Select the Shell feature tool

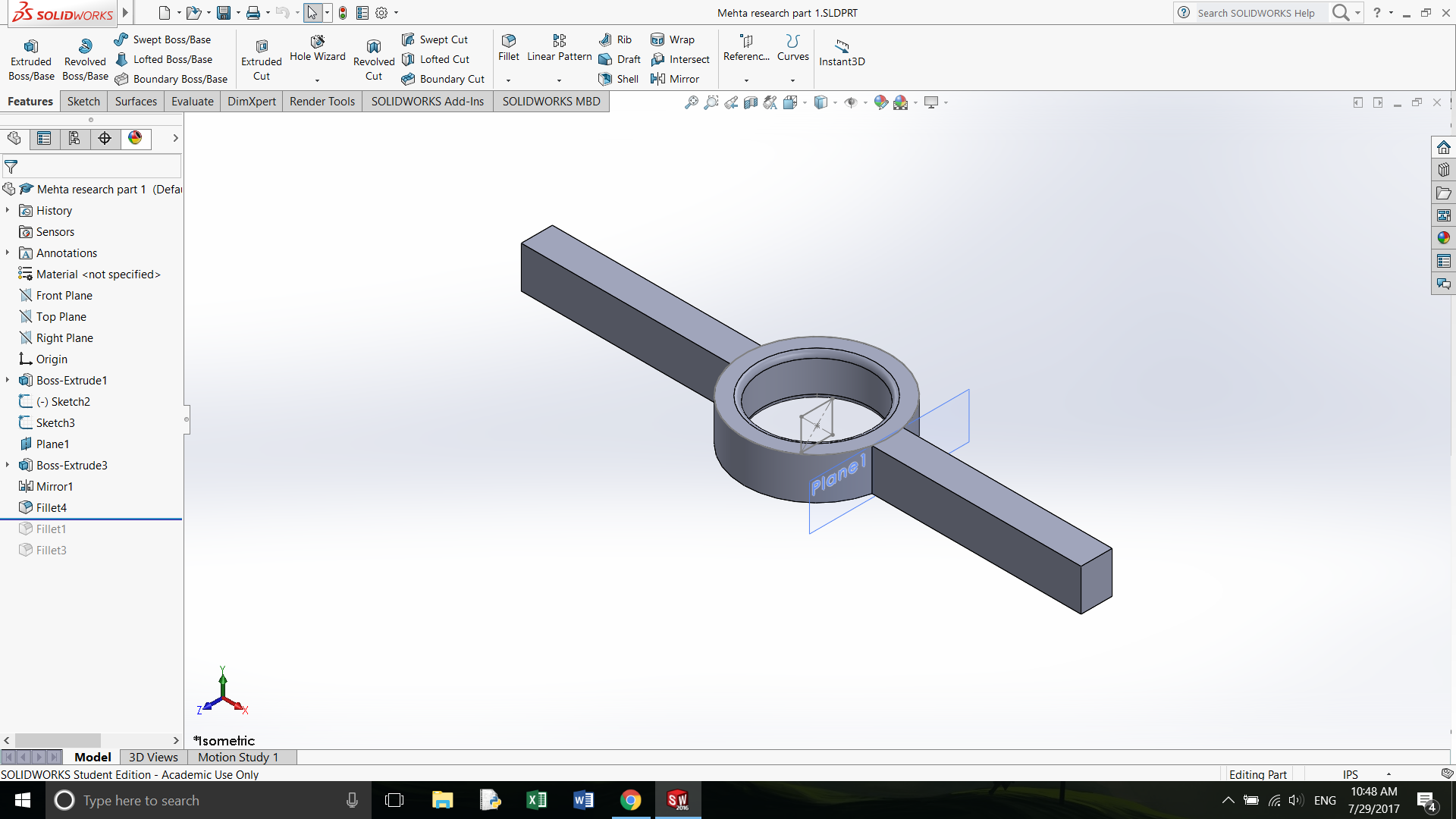pos(619,79)
